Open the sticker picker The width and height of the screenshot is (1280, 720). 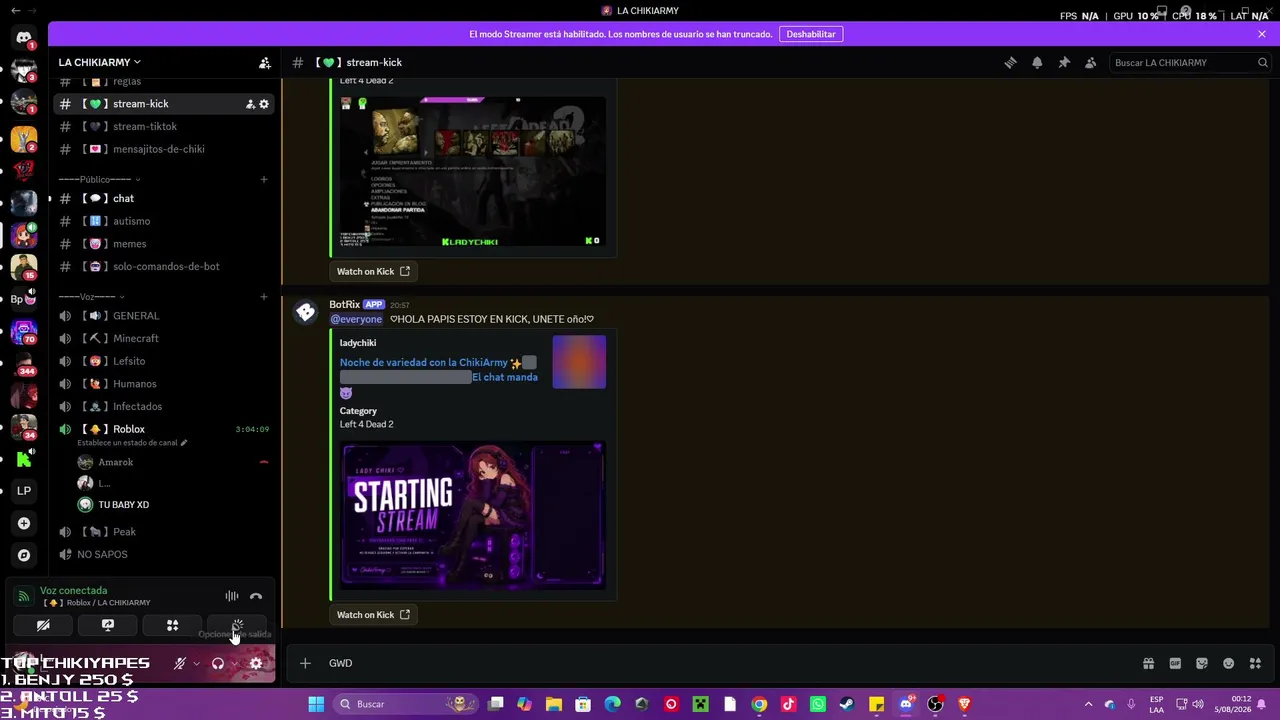pos(1202,663)
